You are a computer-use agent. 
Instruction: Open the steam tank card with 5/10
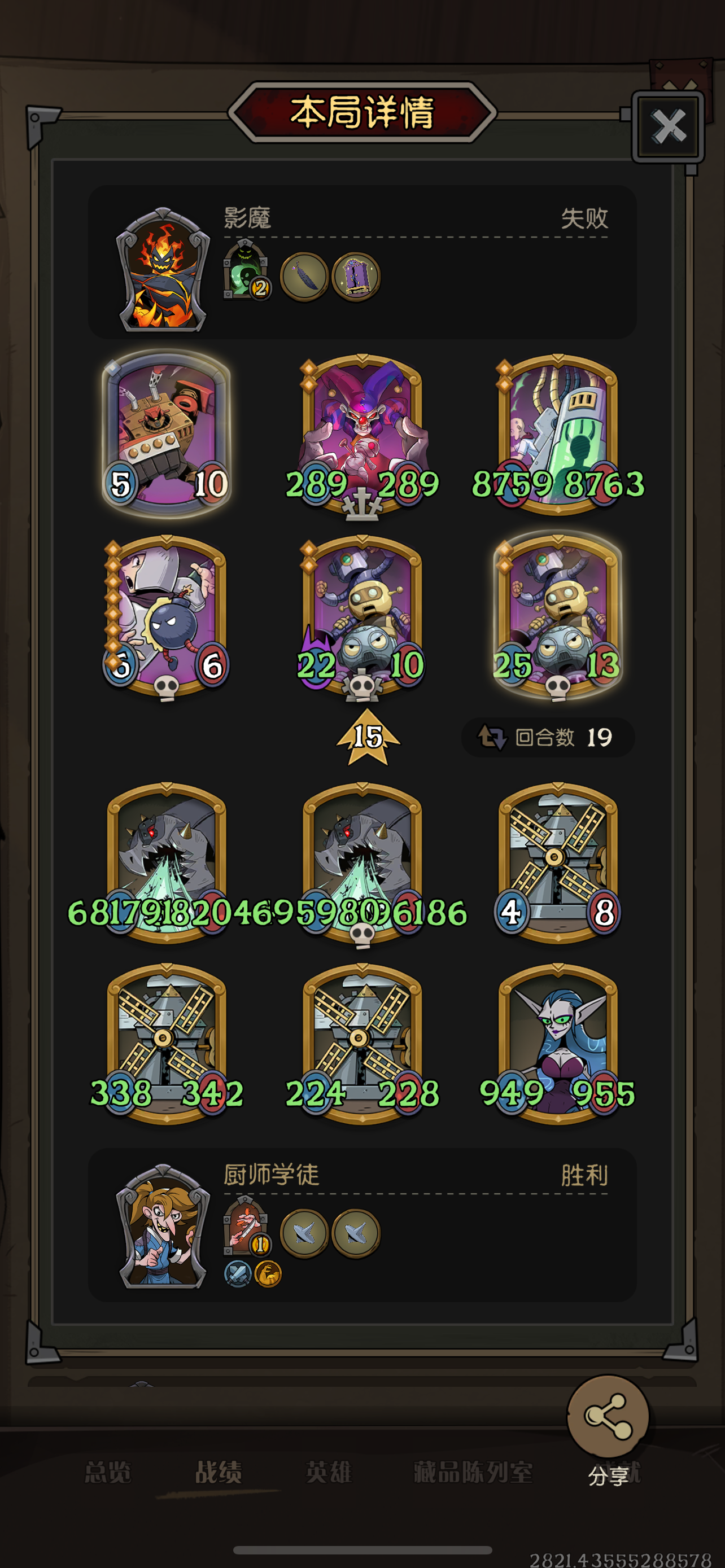(x=166, y=433)
